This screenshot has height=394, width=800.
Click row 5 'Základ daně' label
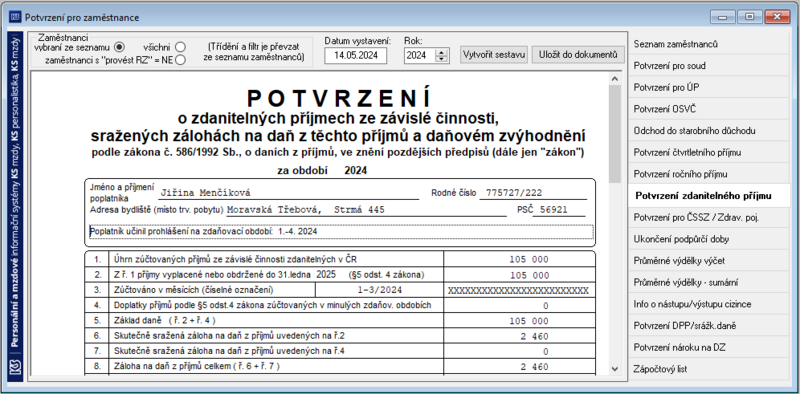(x=165, y=321)
